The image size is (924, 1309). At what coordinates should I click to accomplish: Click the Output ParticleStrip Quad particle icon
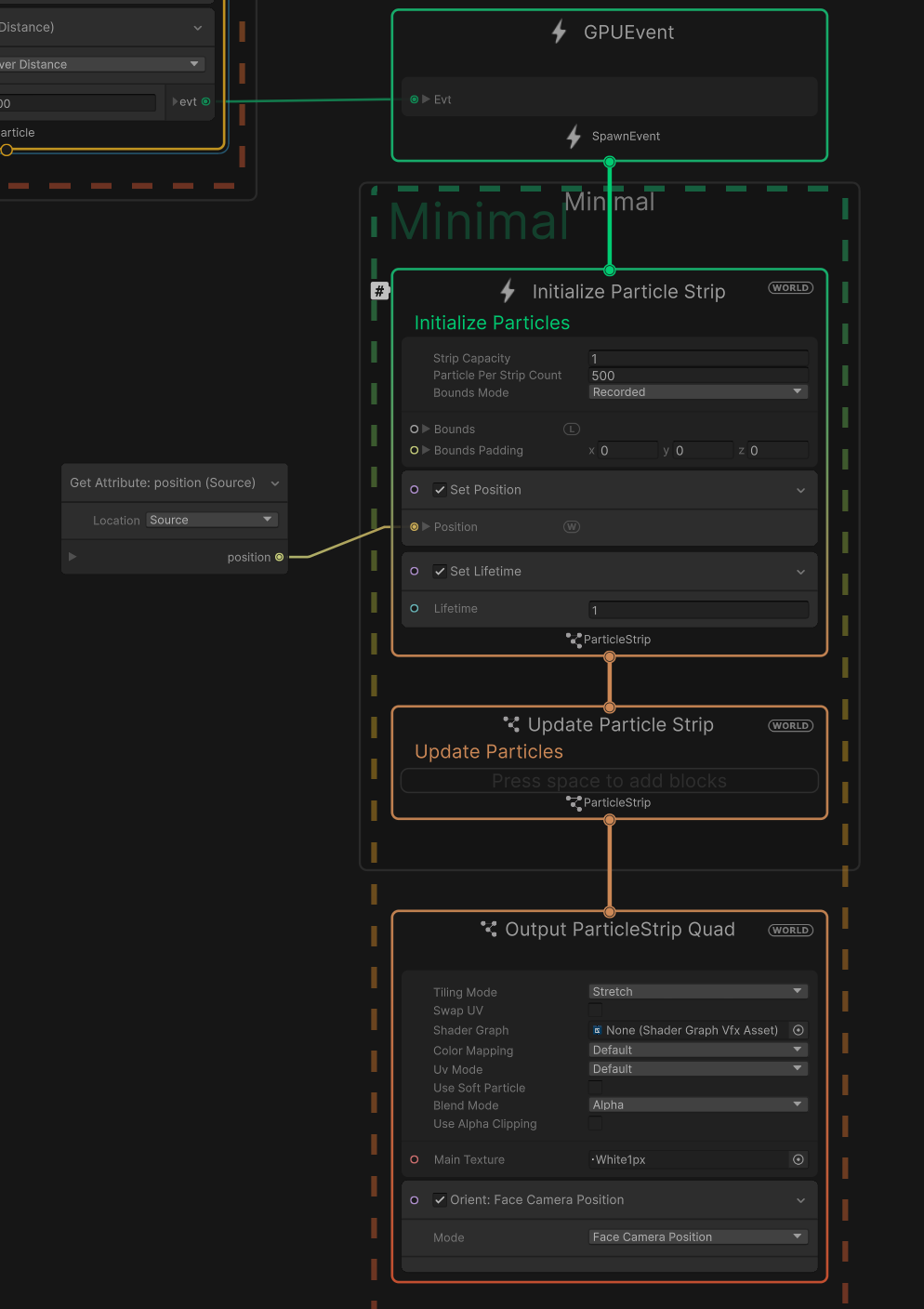coord(489,928)
